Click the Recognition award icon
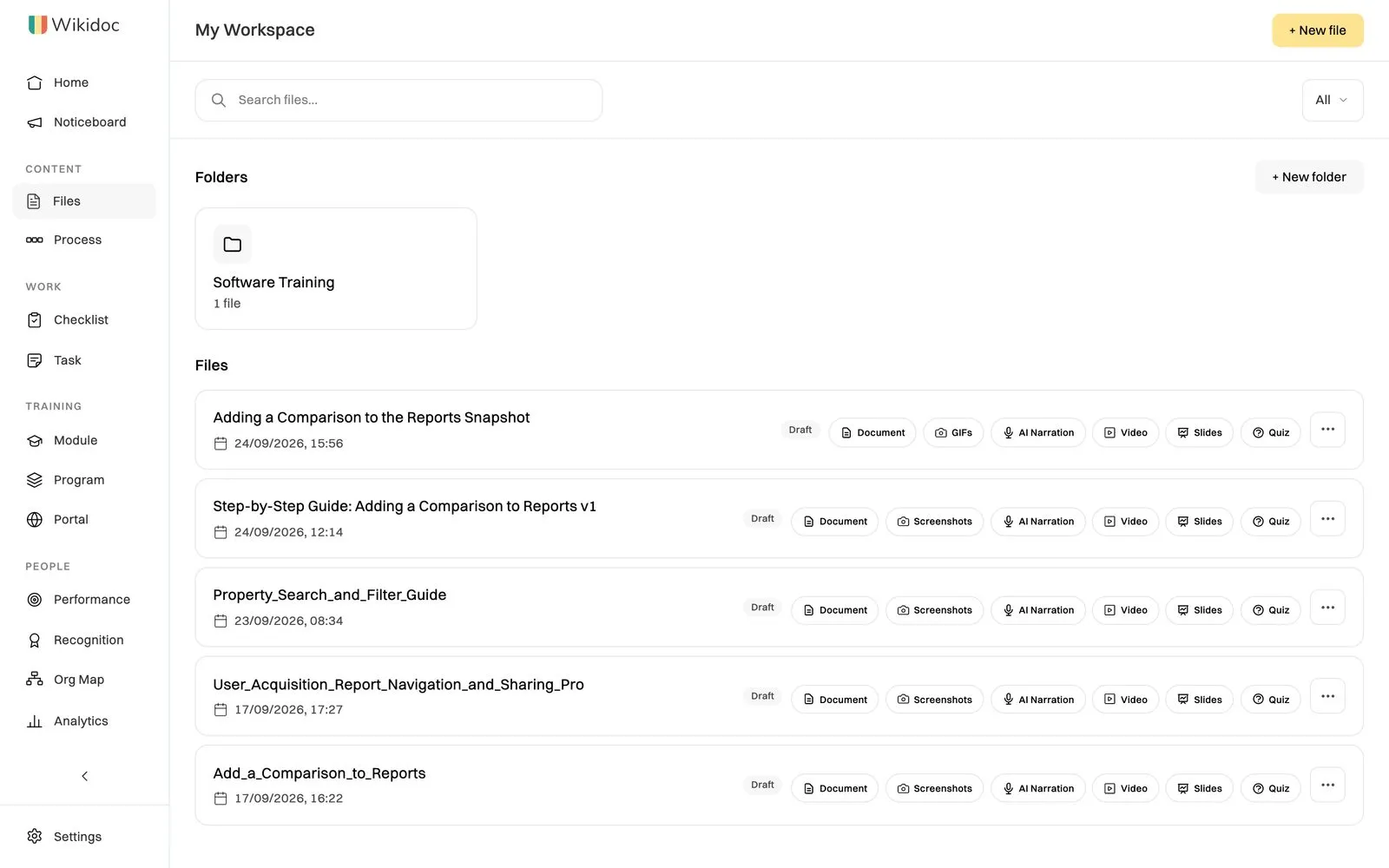This screenshot has height=868, width=1389. coord(35,641)
